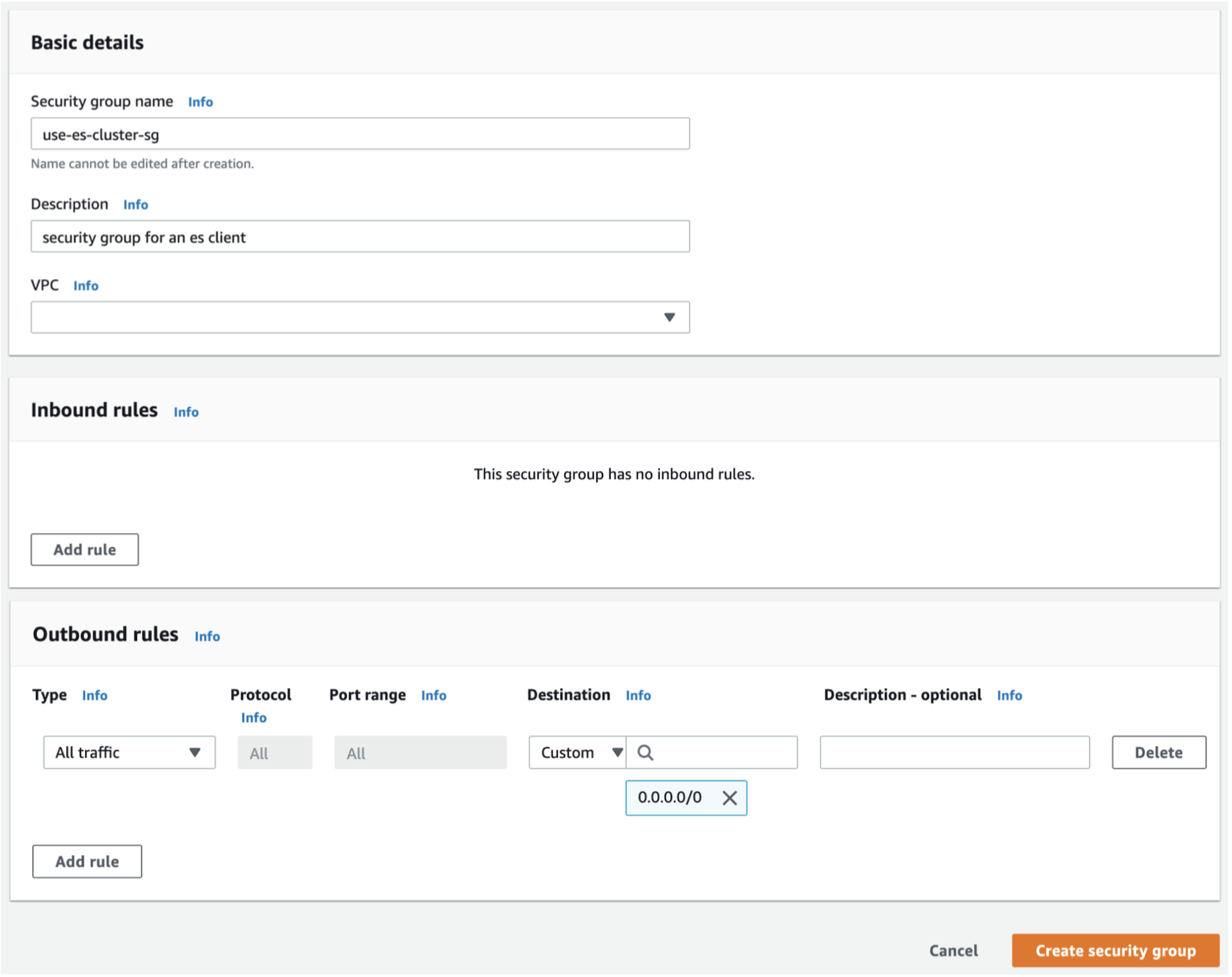Click the disabled Protocol All field
Screen dimensions: 1232x977
275,753
